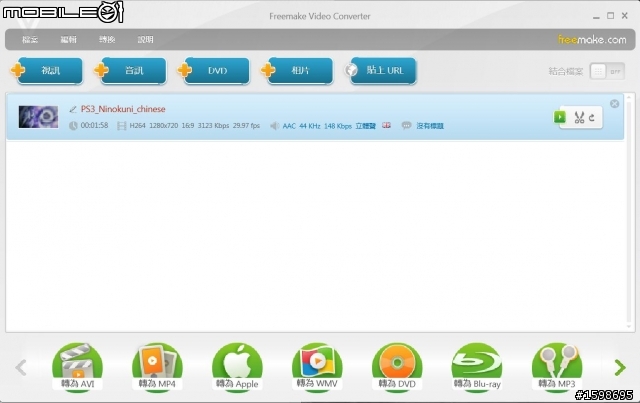This screenshot has height=403, width=640.
Task: Select the PS3_Ninokuni_chinese file name
Action: coord(123,109)
